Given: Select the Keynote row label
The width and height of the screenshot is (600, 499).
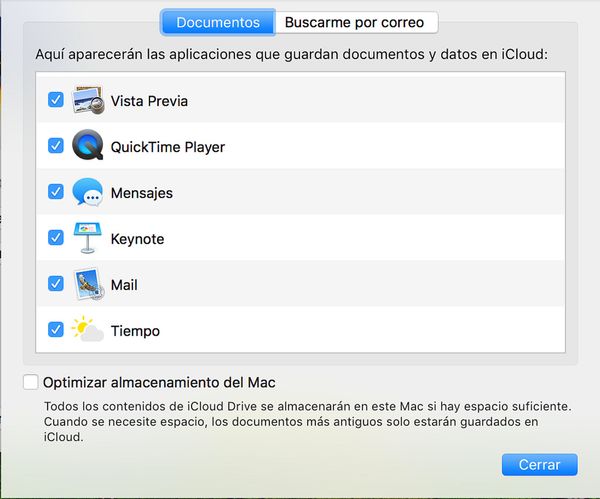Looking at the screenshot, I should click(x=137, y=239).
